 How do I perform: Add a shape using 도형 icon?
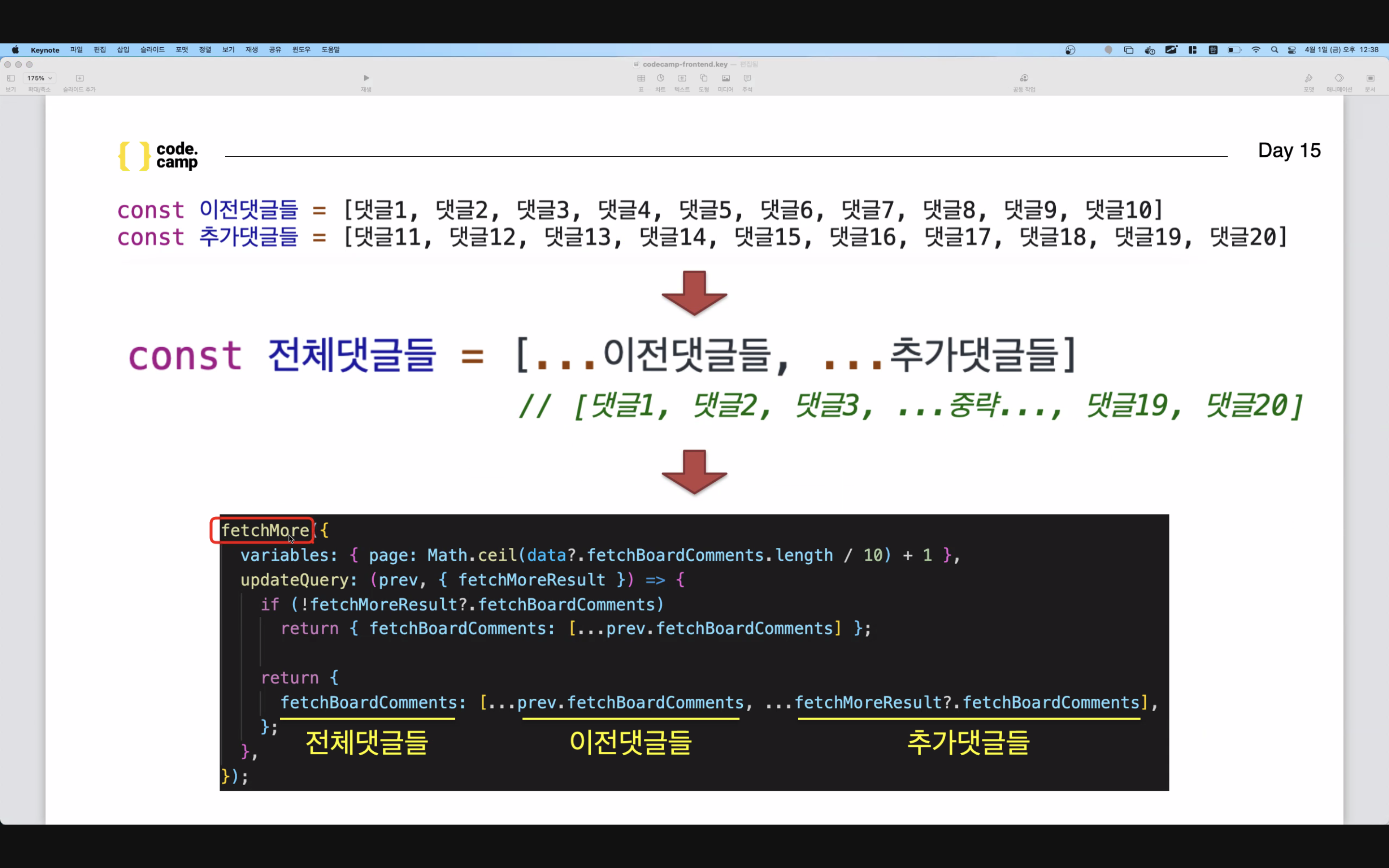coord(704,79)
